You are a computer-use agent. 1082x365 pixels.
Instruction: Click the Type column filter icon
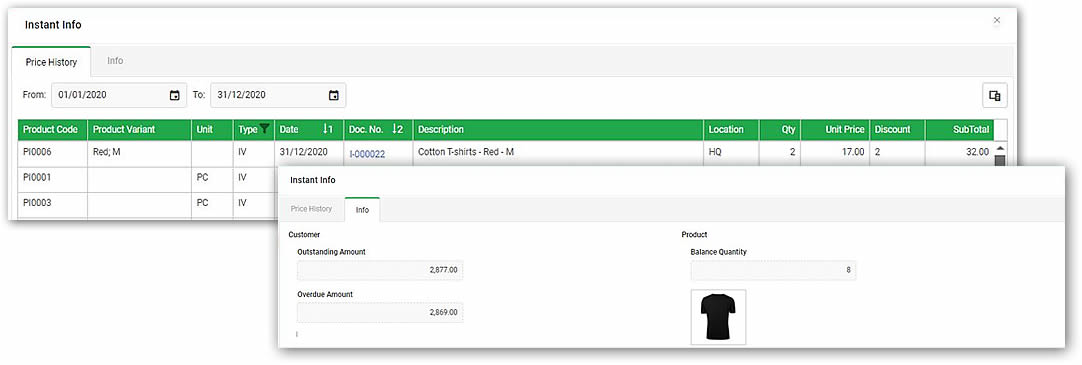tap(264, 129)
